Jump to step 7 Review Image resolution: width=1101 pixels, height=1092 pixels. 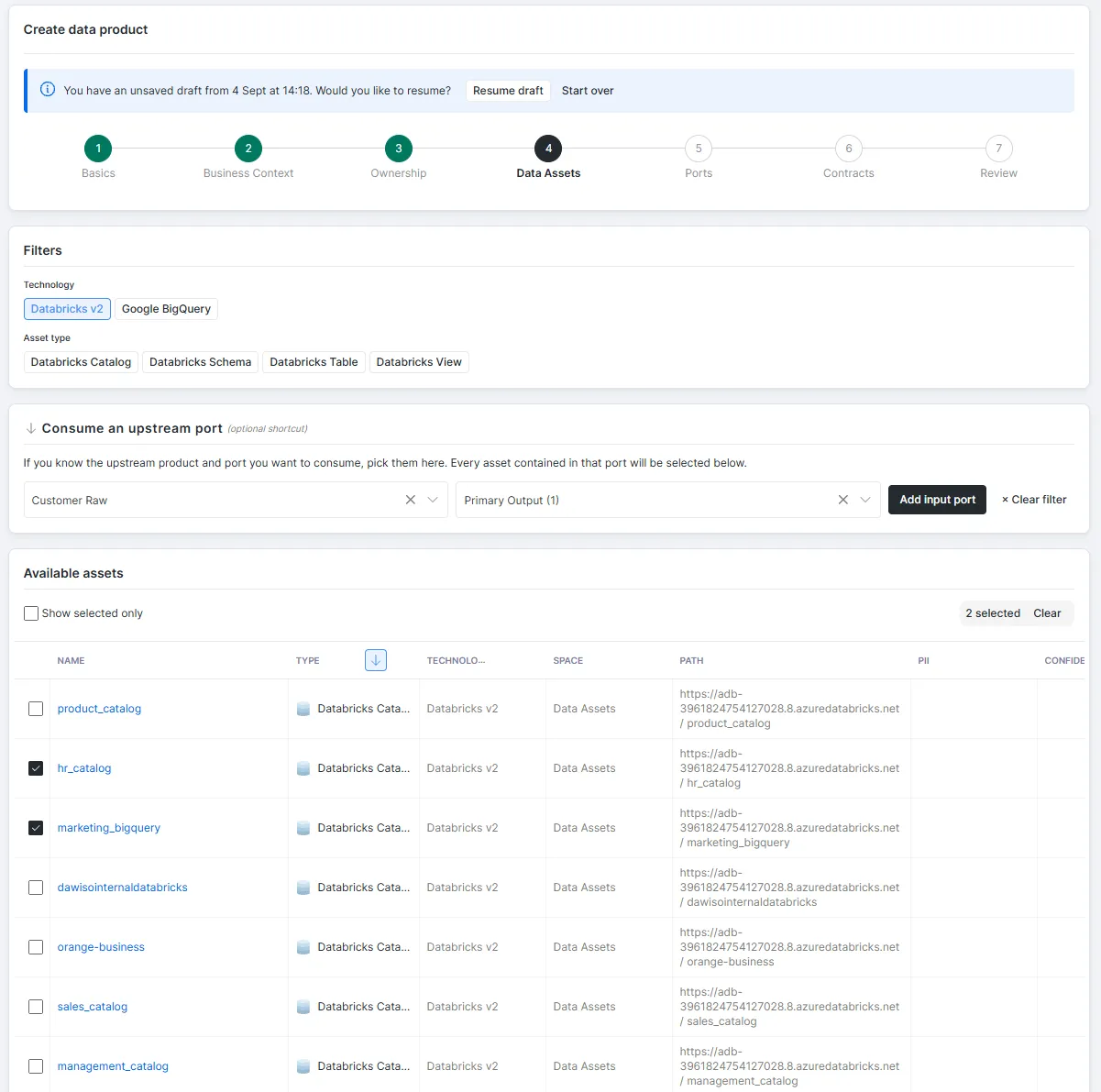pos(999,149)
